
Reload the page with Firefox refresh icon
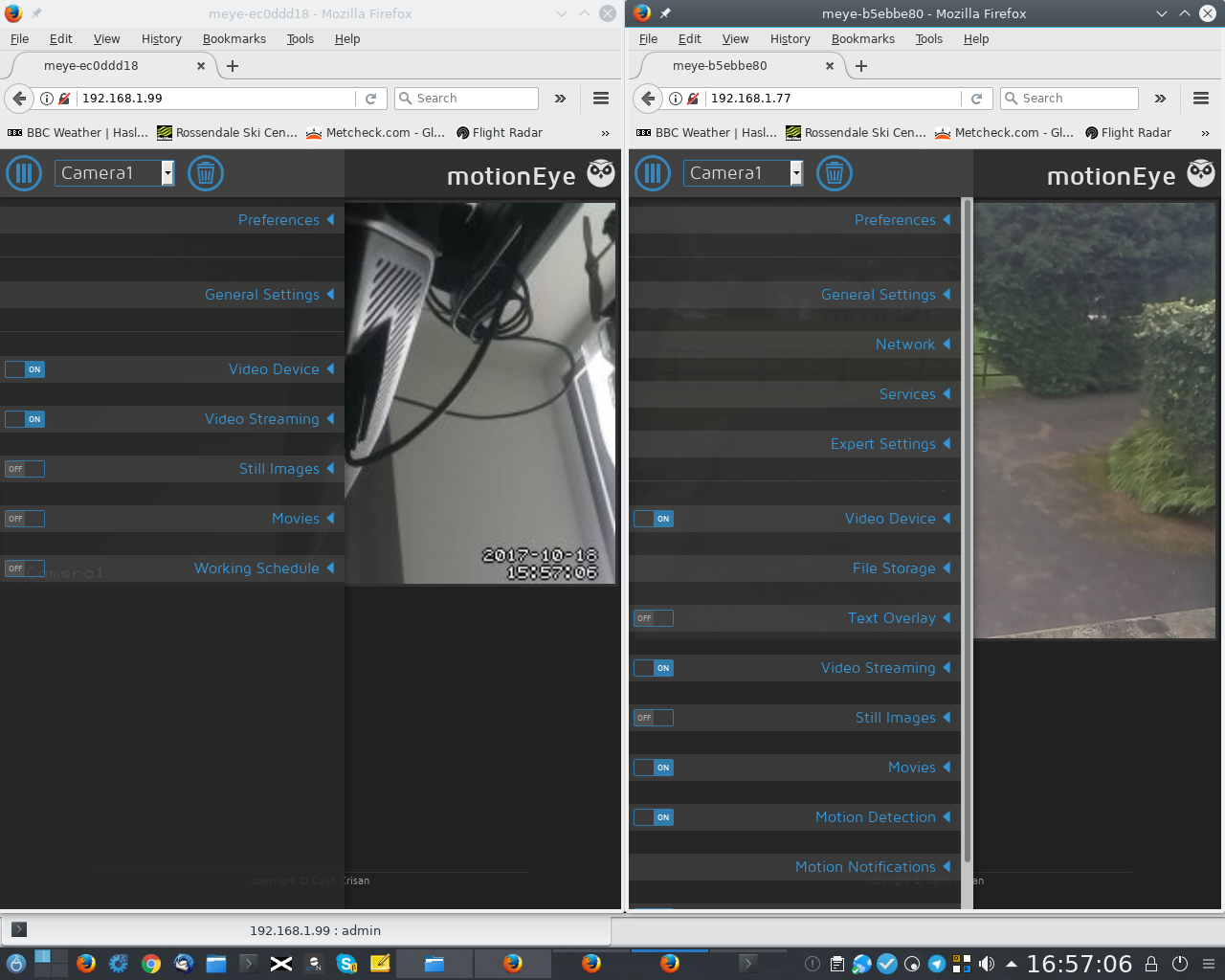[977, 98]
